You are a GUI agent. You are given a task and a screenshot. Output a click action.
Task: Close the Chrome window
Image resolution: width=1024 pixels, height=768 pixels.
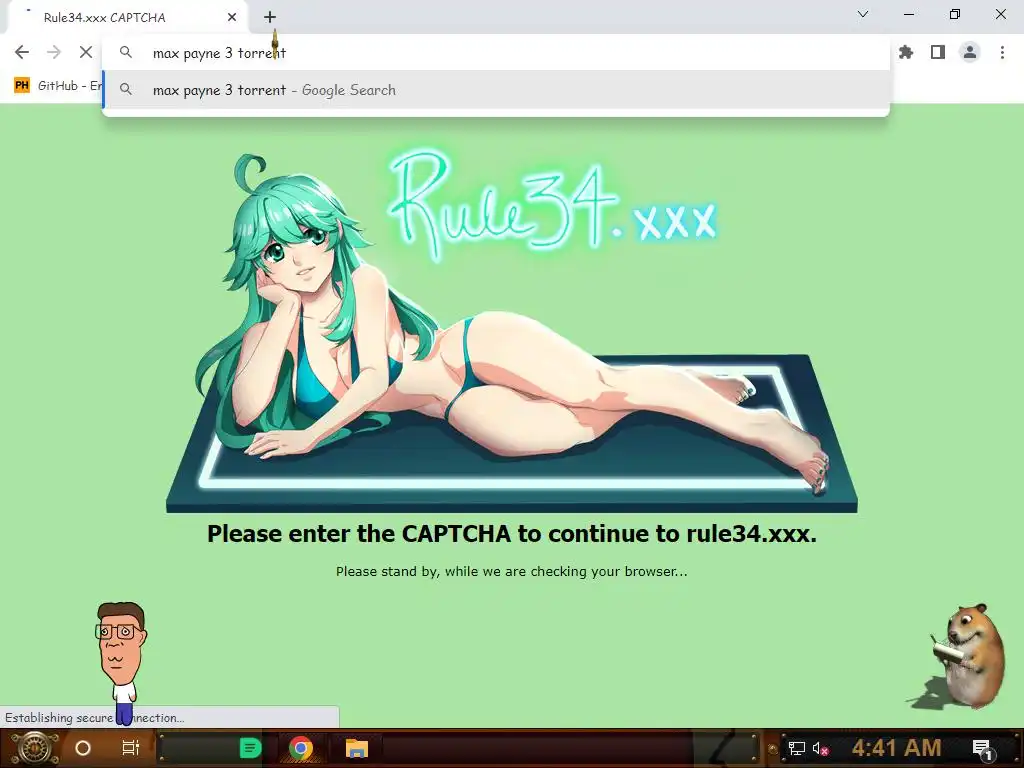pos(1000,14)
